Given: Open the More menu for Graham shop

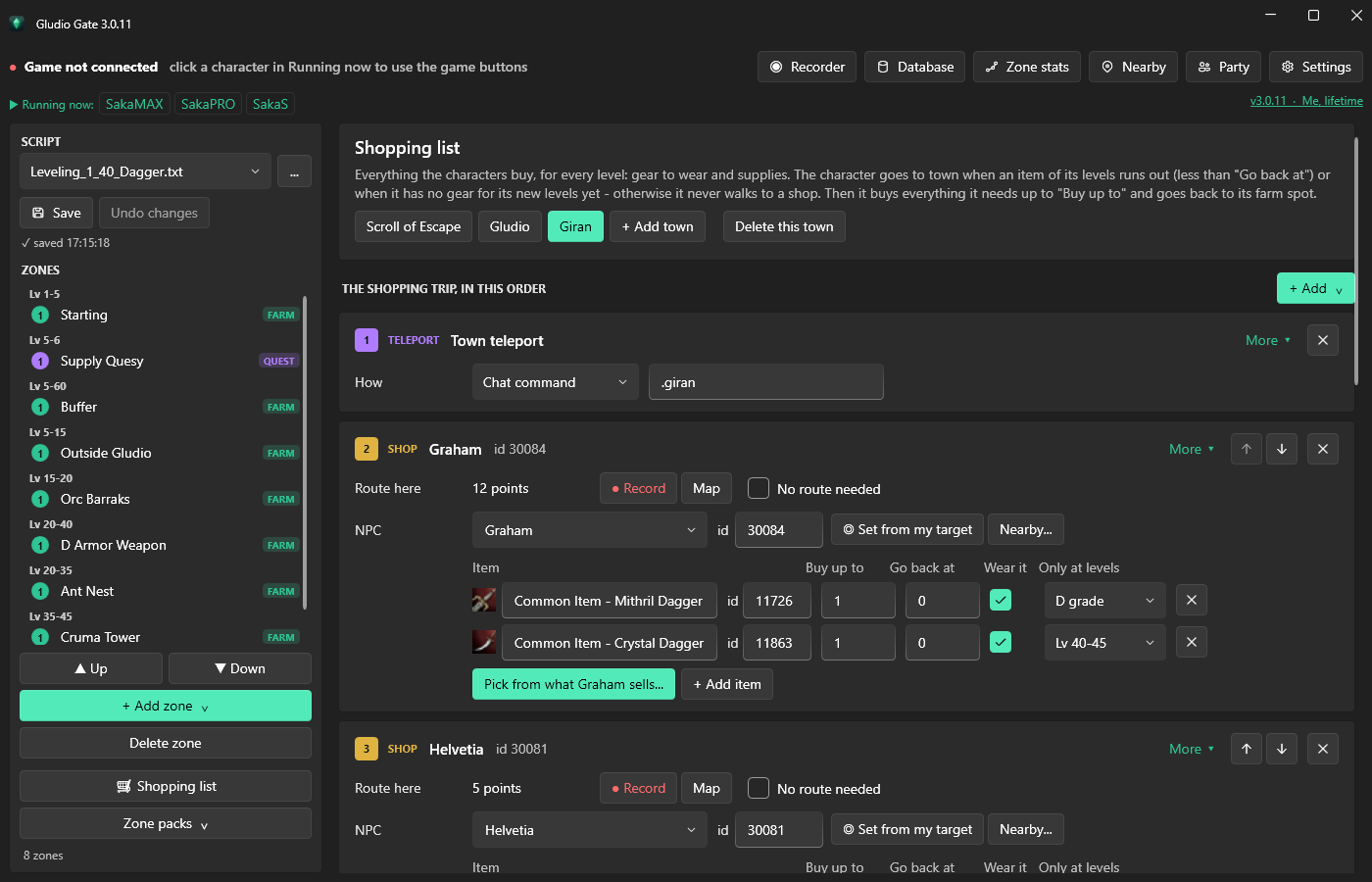Looking at the screenshot, I should point(1192,449).
